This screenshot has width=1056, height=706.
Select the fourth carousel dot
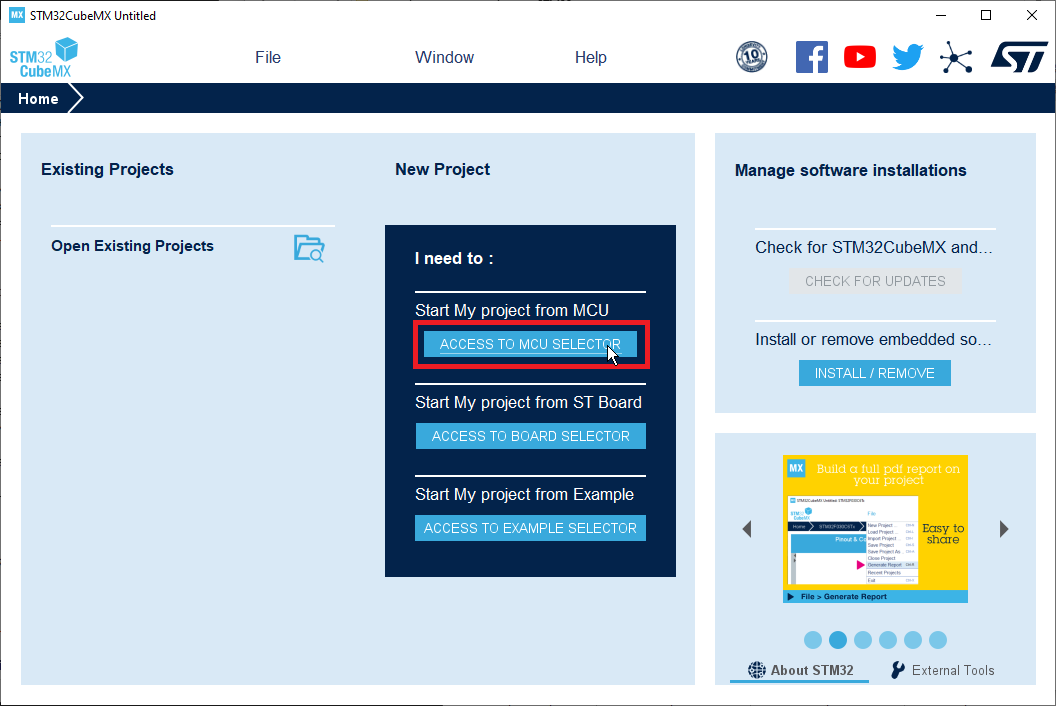[888, 639]
